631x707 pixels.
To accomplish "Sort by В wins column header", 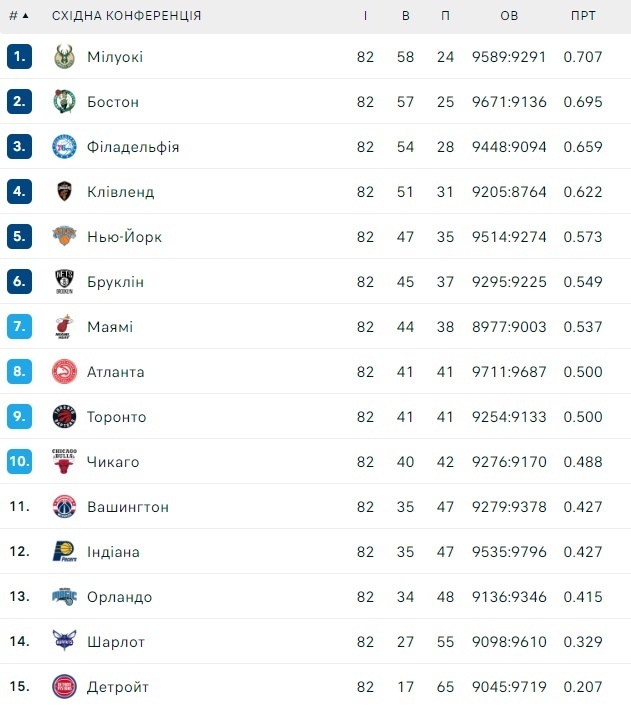I will 405,16.
